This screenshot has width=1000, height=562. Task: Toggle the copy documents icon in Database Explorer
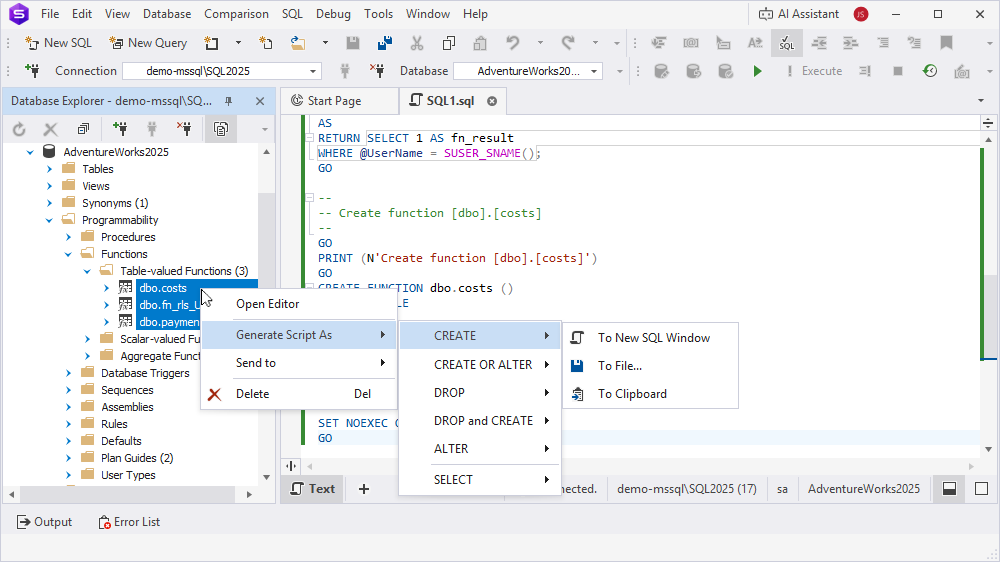point(221,129)
